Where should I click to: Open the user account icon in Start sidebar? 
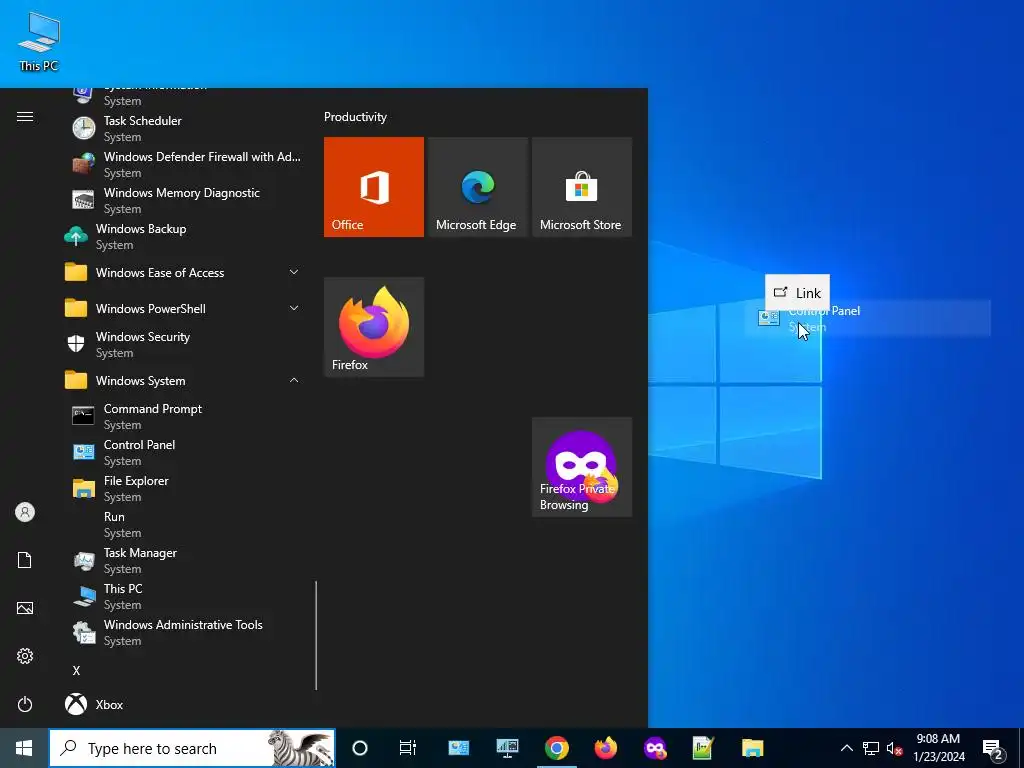point(25,512)
